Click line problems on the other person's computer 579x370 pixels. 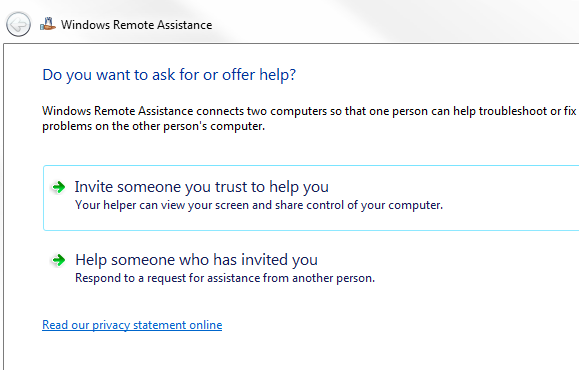tap(154, 126)
